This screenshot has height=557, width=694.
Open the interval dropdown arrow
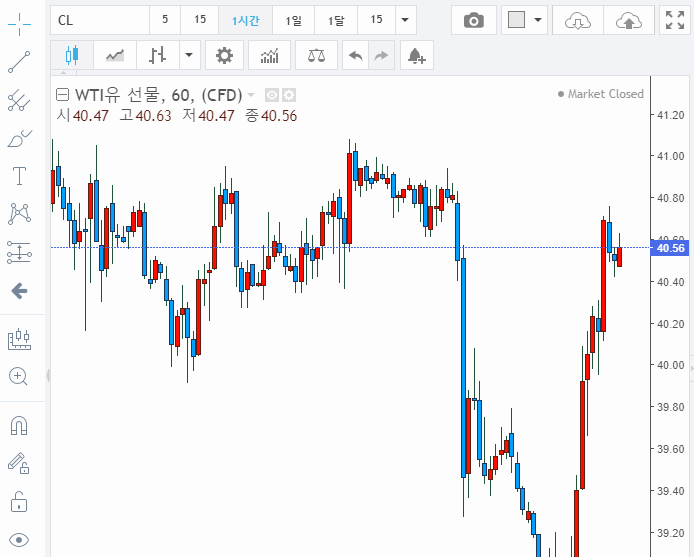405,20
